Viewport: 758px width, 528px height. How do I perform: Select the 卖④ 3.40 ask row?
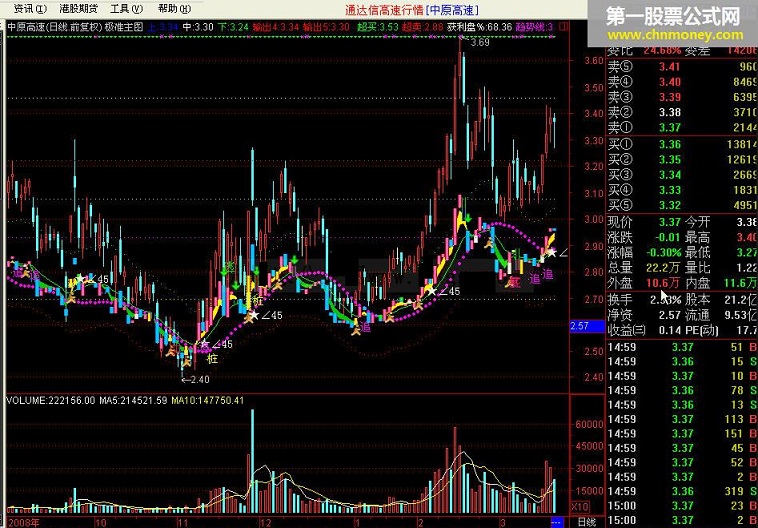(x=682, y=82)
